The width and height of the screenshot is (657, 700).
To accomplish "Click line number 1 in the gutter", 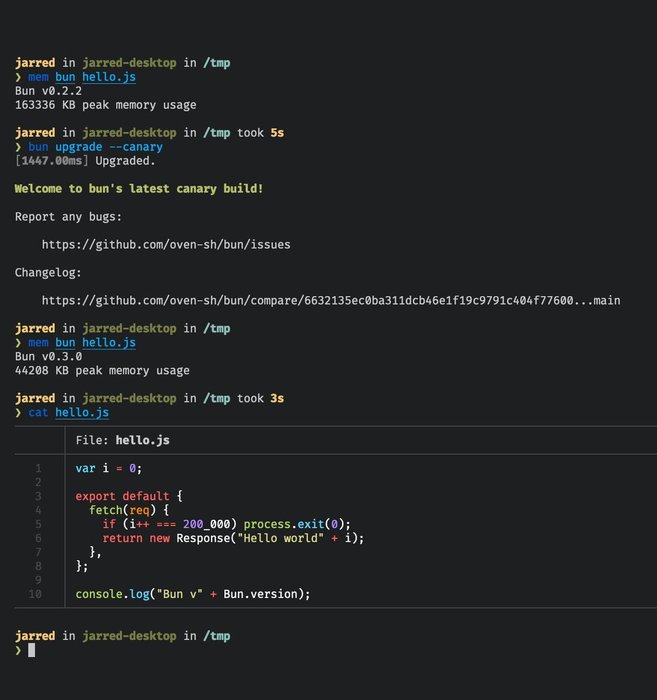I will (39, 468).
